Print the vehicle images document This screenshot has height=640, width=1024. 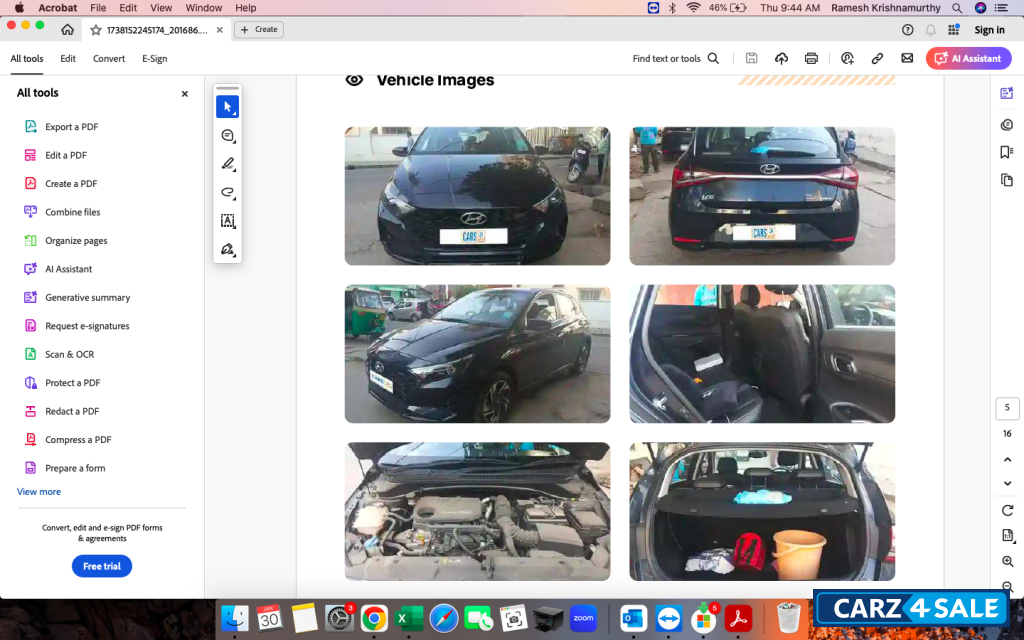coord(811,58)
